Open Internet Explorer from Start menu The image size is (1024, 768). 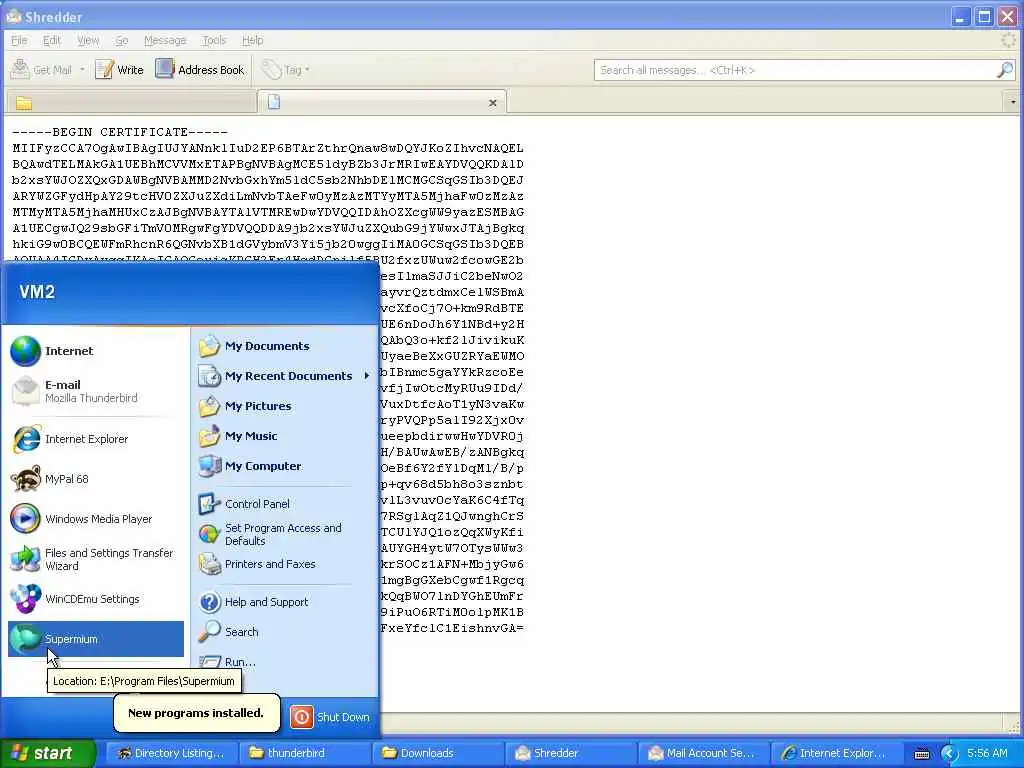pos(96,439)
